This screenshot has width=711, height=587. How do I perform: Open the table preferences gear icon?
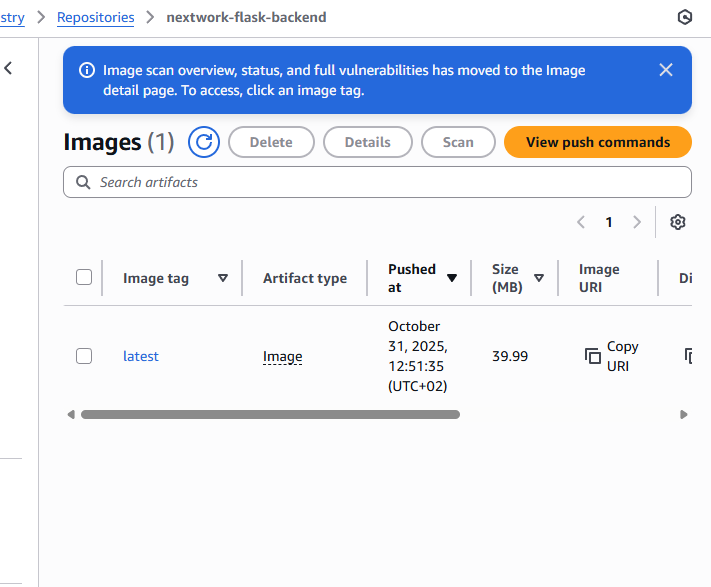coord(678,222)
